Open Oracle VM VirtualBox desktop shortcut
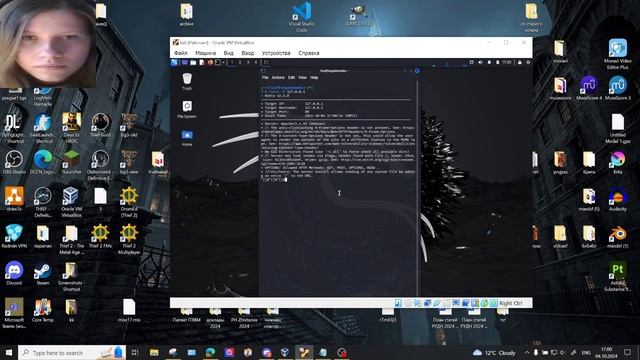 [71, 202]
